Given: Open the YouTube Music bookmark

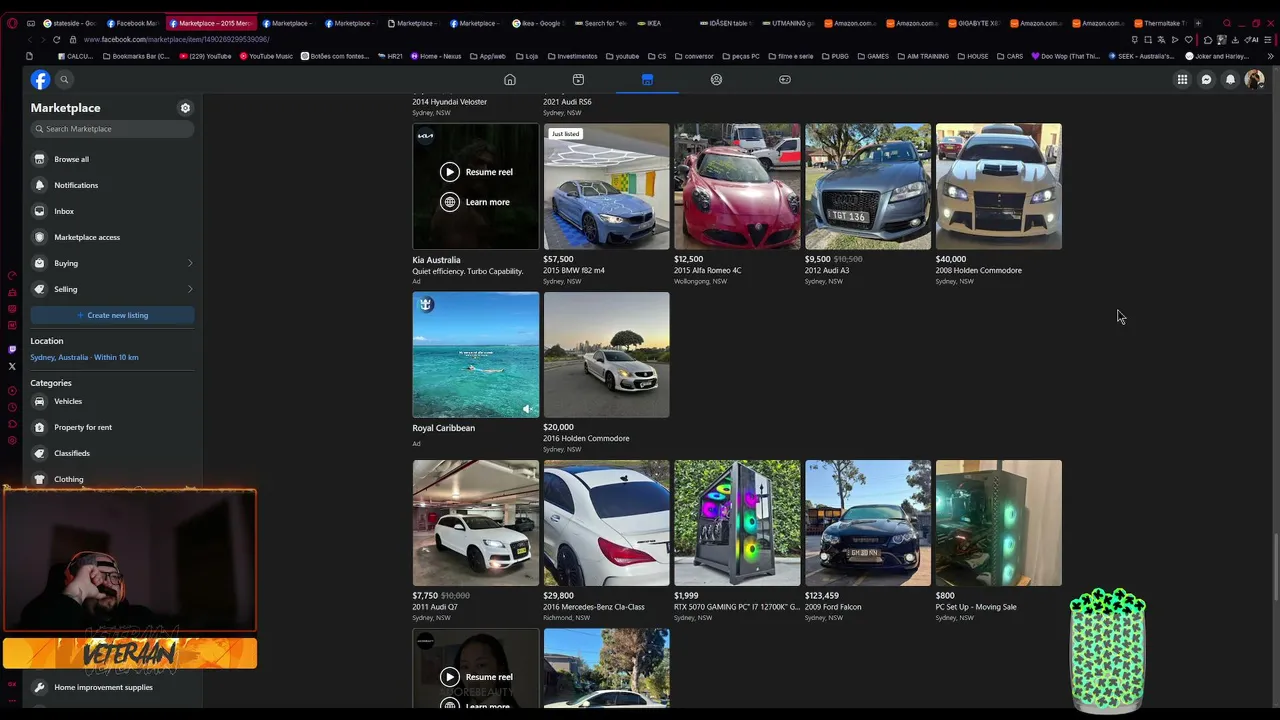Looking at the screenshot, I should [267, 56].
